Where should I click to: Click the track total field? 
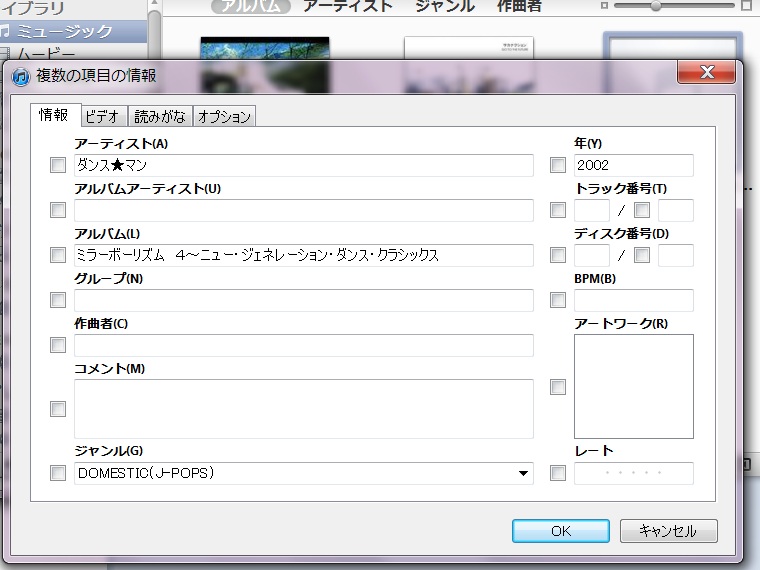coord(676,210)
